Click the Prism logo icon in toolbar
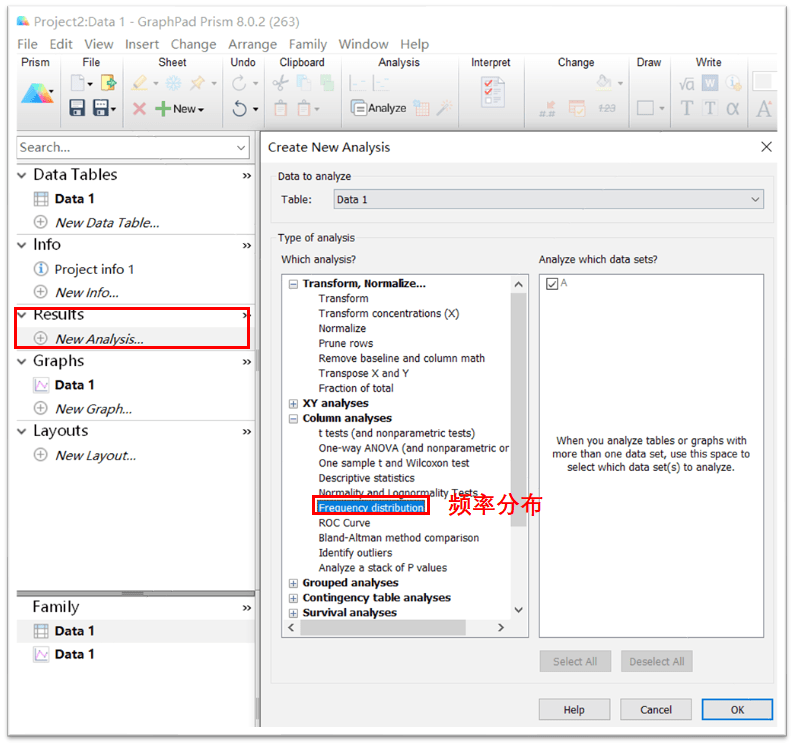This screenshot has height=746, width=794. (x=38, y=95)
